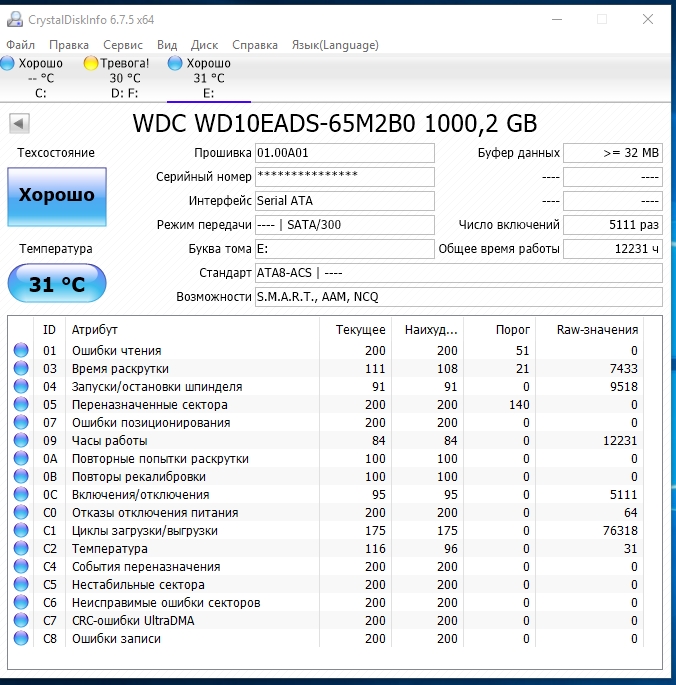Screen dimensions: 676x685
Task: Click the previous disk arrow button
Action: tap(20, 124)
